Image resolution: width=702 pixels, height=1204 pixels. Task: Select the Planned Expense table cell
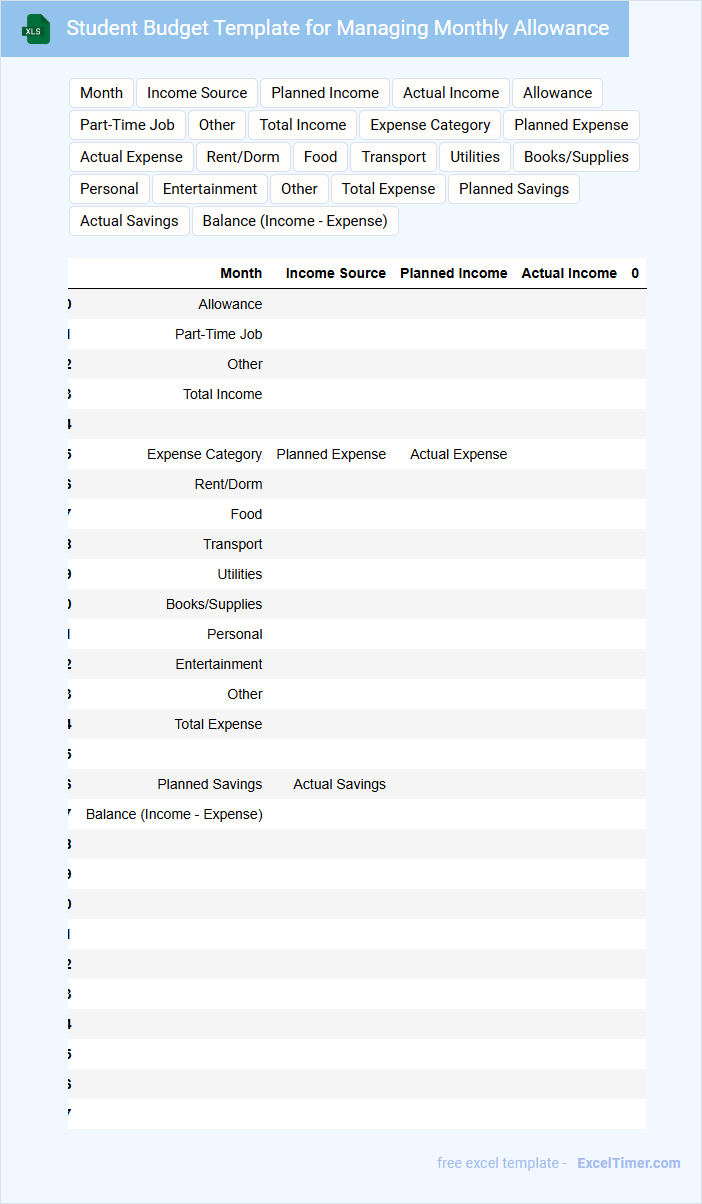click(331, 454)
